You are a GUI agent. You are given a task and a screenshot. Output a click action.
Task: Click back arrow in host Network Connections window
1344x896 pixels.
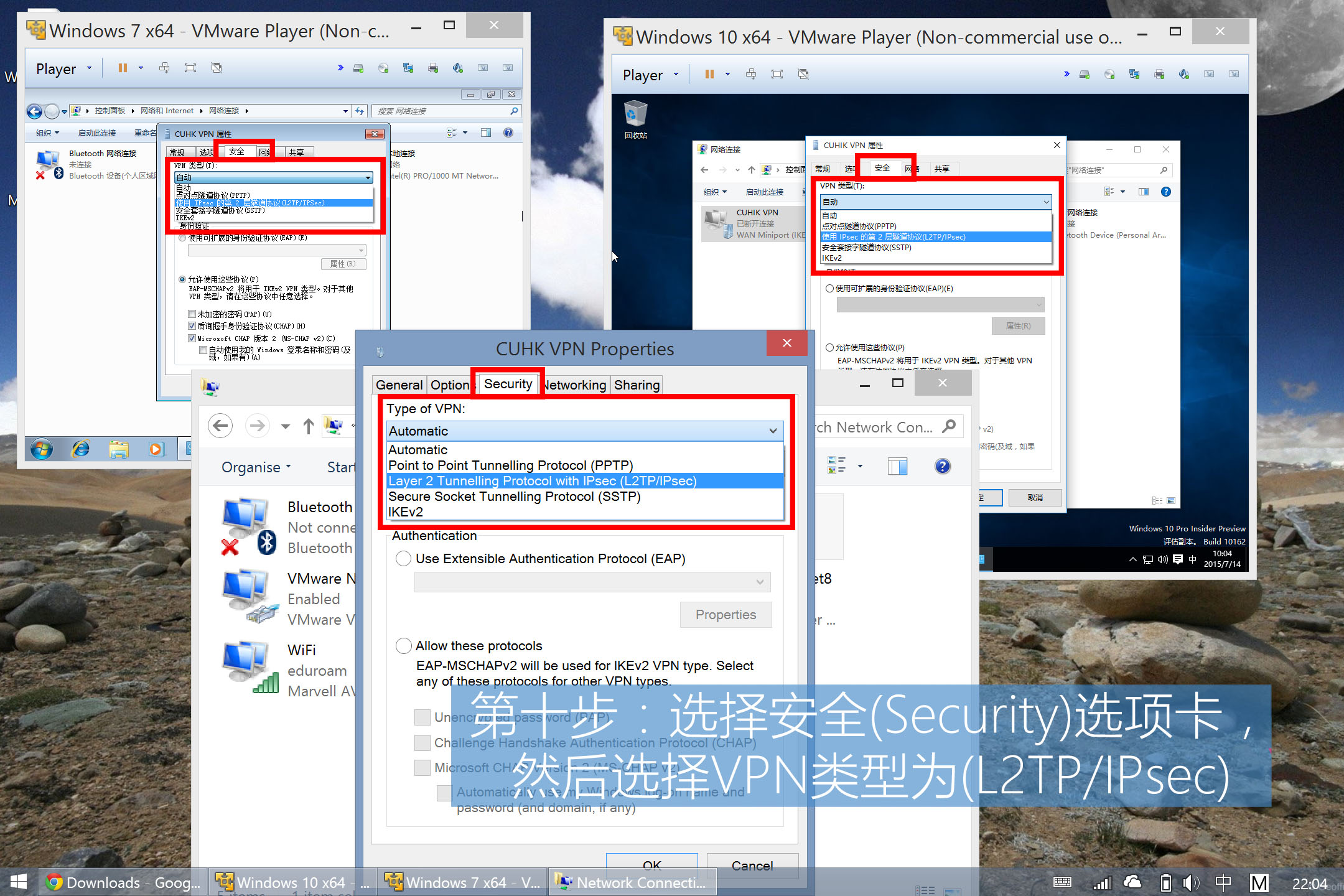(x=220, y=426)
